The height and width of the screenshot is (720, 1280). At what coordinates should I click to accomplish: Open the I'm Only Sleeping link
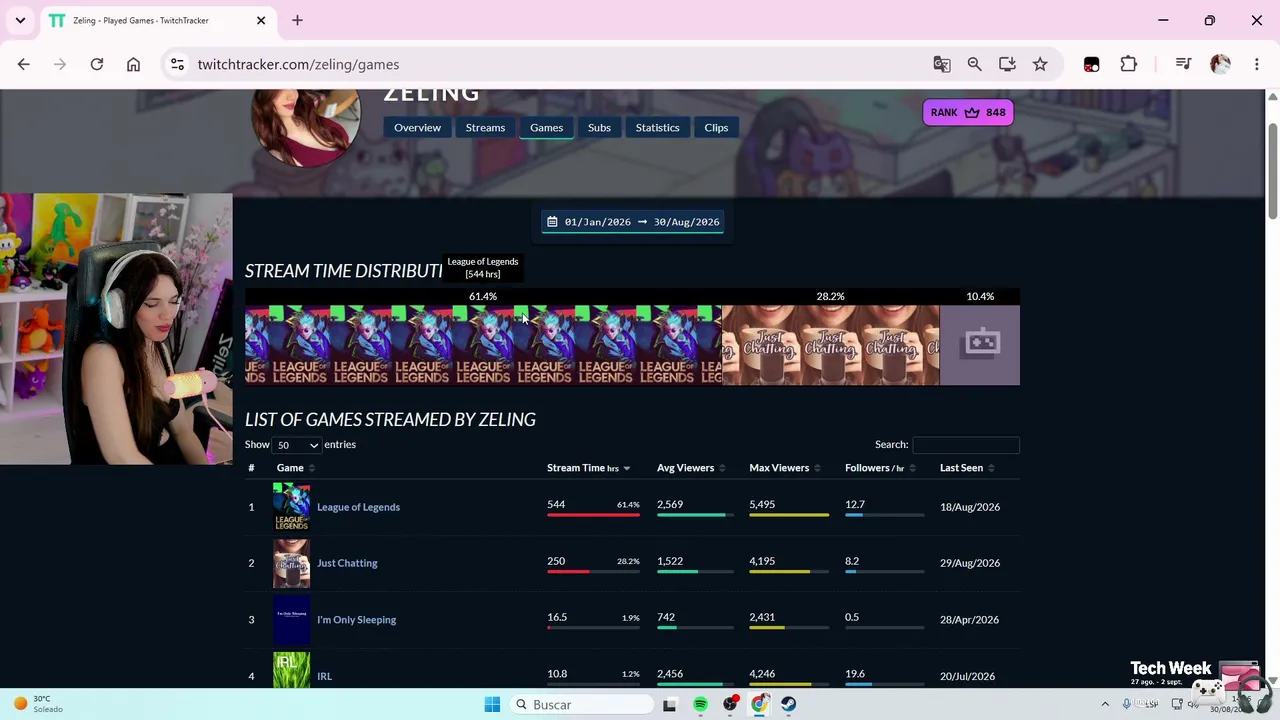click(x=356, y=620)
